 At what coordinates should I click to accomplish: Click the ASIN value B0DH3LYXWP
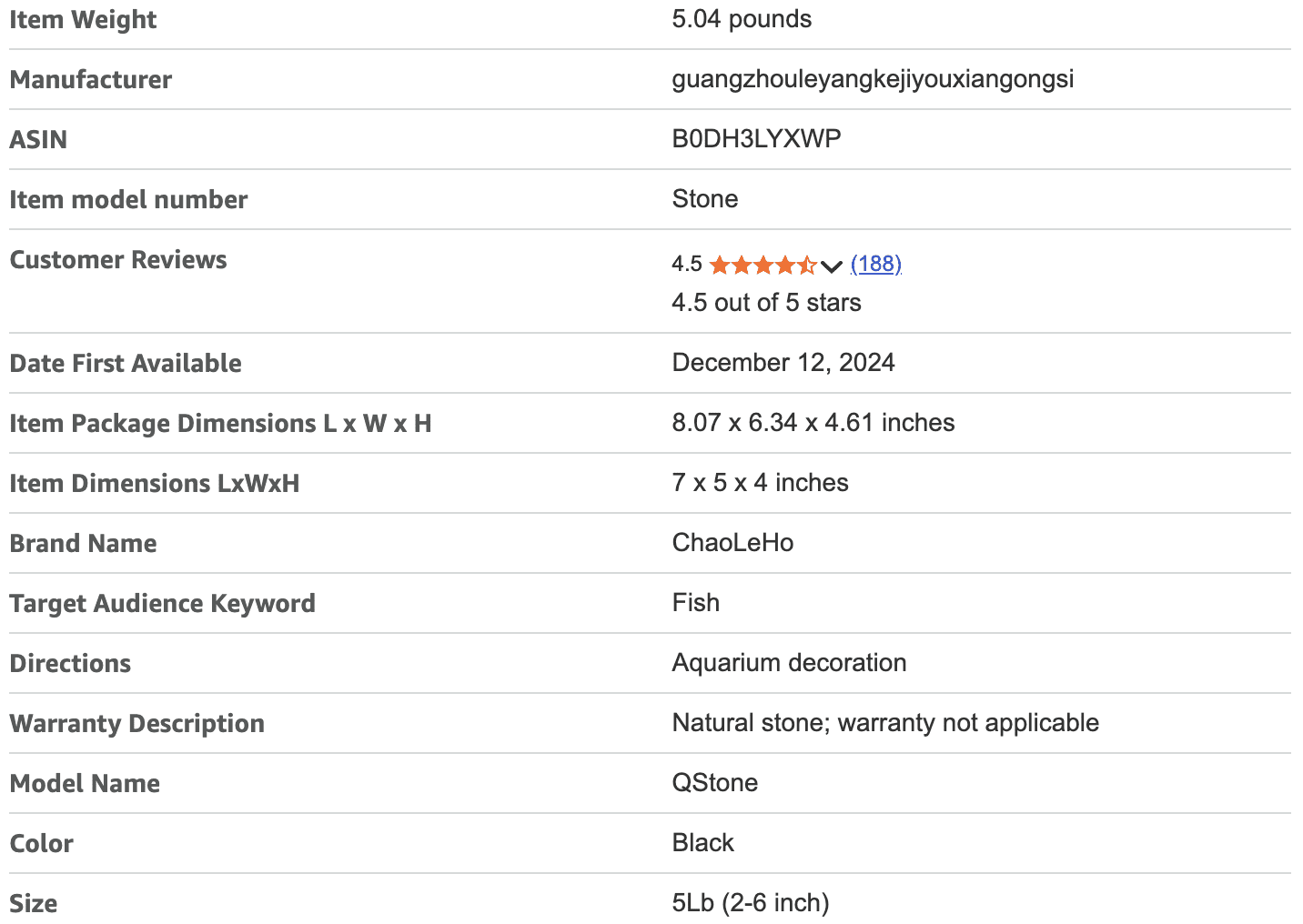[x=756, y=139]
